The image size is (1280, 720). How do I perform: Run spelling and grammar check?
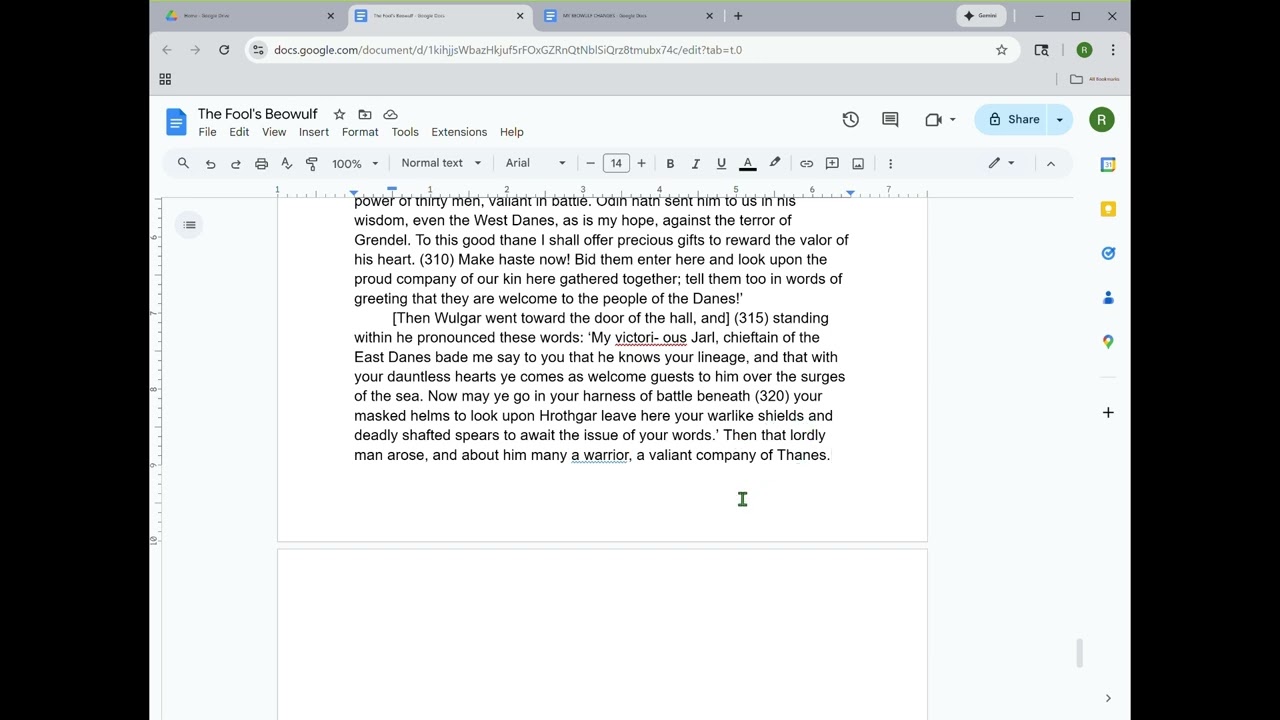tap(286, 163)
